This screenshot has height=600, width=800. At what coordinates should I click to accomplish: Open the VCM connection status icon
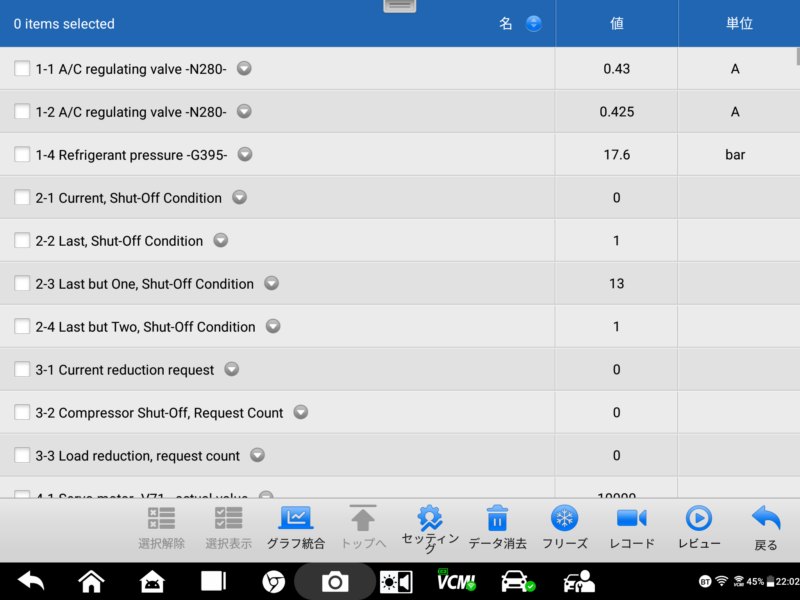455,581
